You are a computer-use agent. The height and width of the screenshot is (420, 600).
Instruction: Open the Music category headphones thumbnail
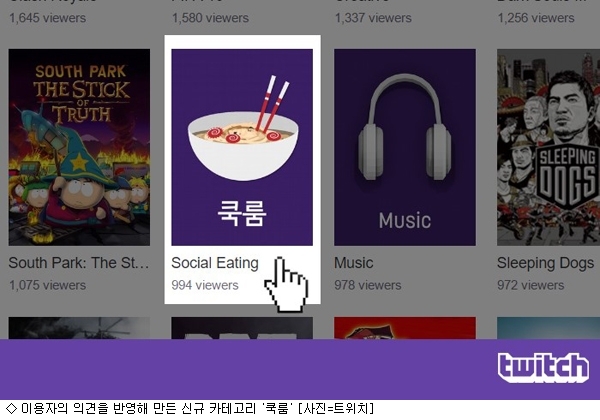pos(405,147)
